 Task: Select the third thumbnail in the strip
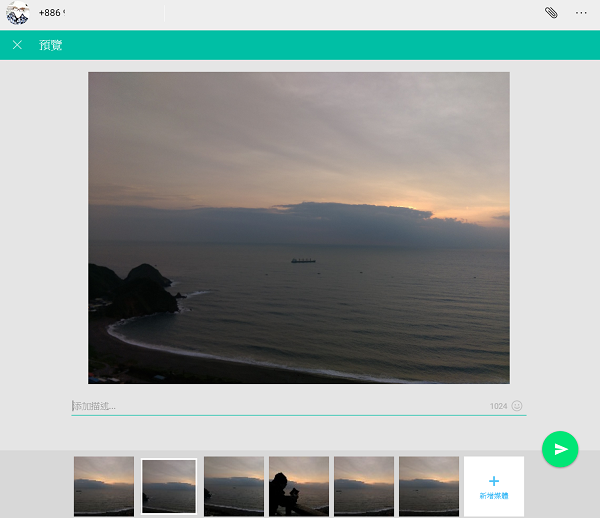click(x=234, y=486)
